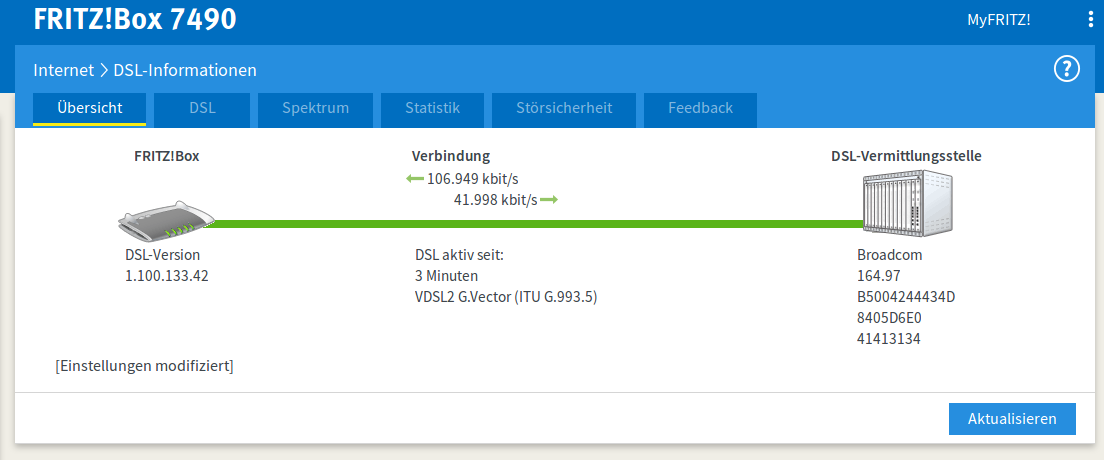The height and width of the screenshot is (460, 1104).
Task: Switch to the Übersicht tab
Action: [89, 108]
